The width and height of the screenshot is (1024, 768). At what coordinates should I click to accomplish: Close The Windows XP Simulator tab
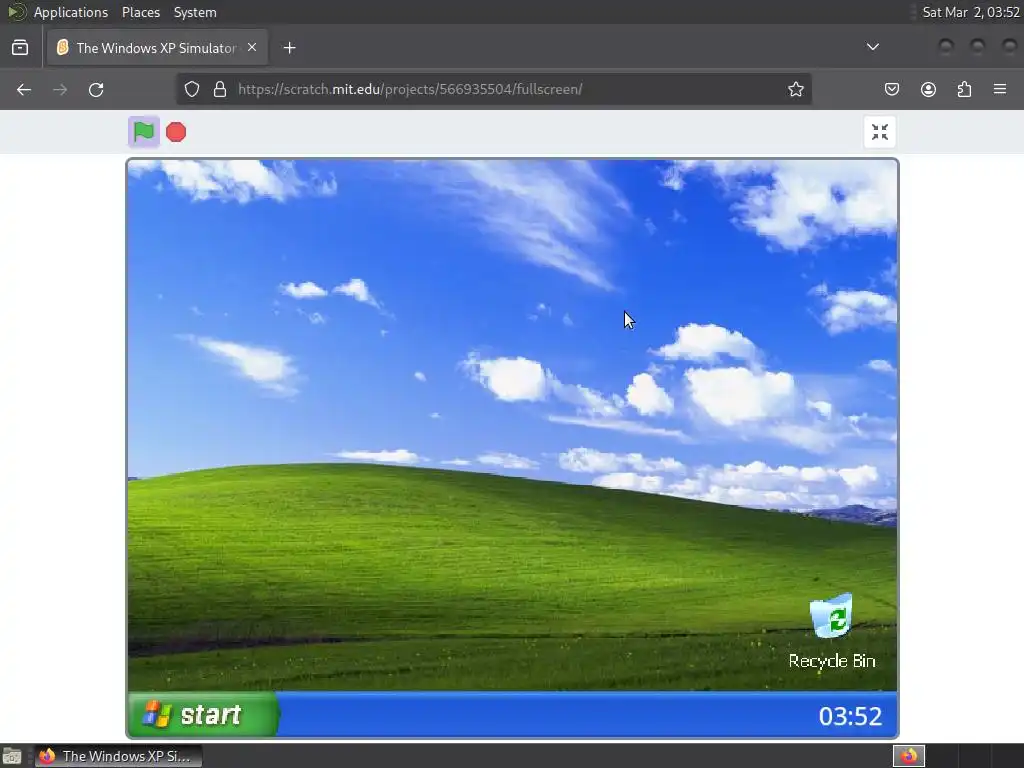pos(252,47)
